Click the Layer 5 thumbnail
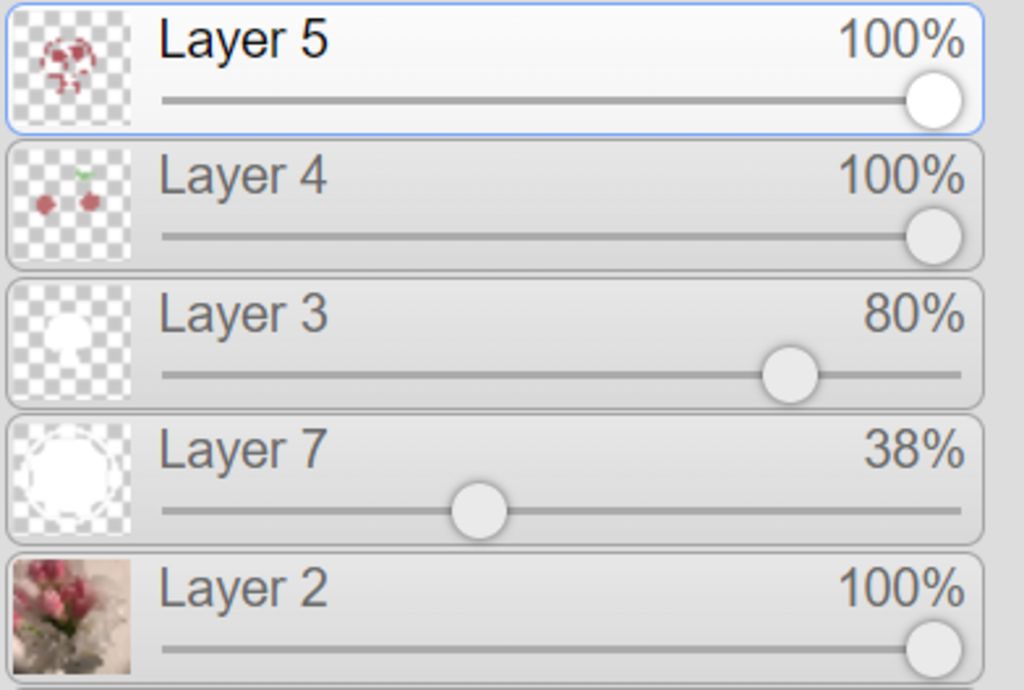1024x690 pixels. pyautogui.click(x=71, y=68)
